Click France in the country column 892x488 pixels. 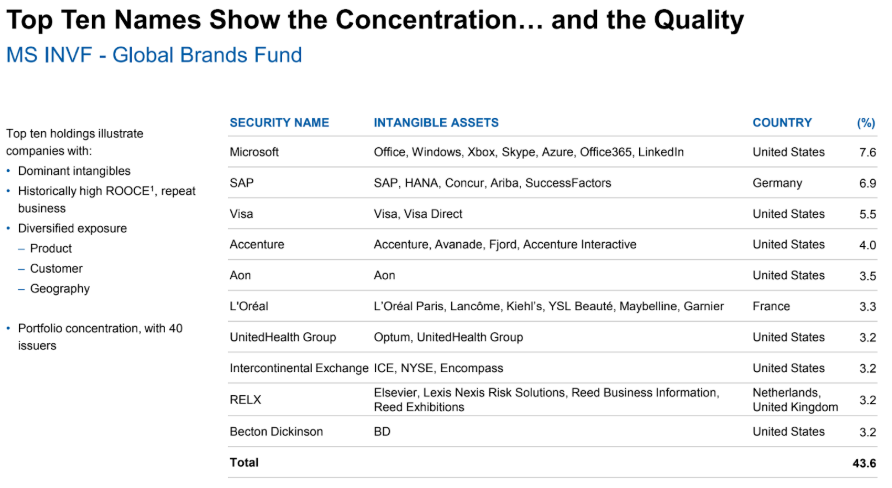771,307
